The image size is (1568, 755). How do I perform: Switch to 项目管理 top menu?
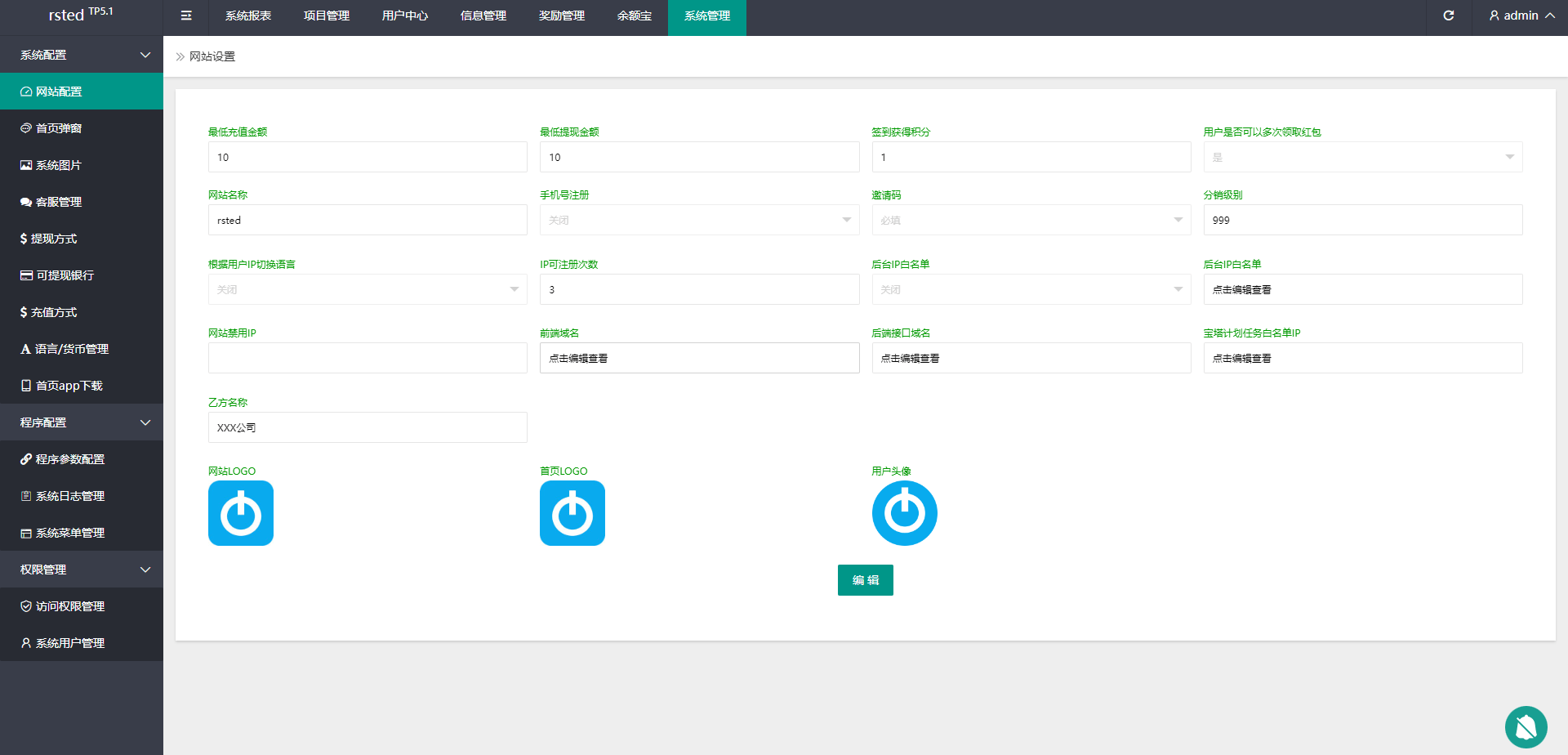[327, 16]
